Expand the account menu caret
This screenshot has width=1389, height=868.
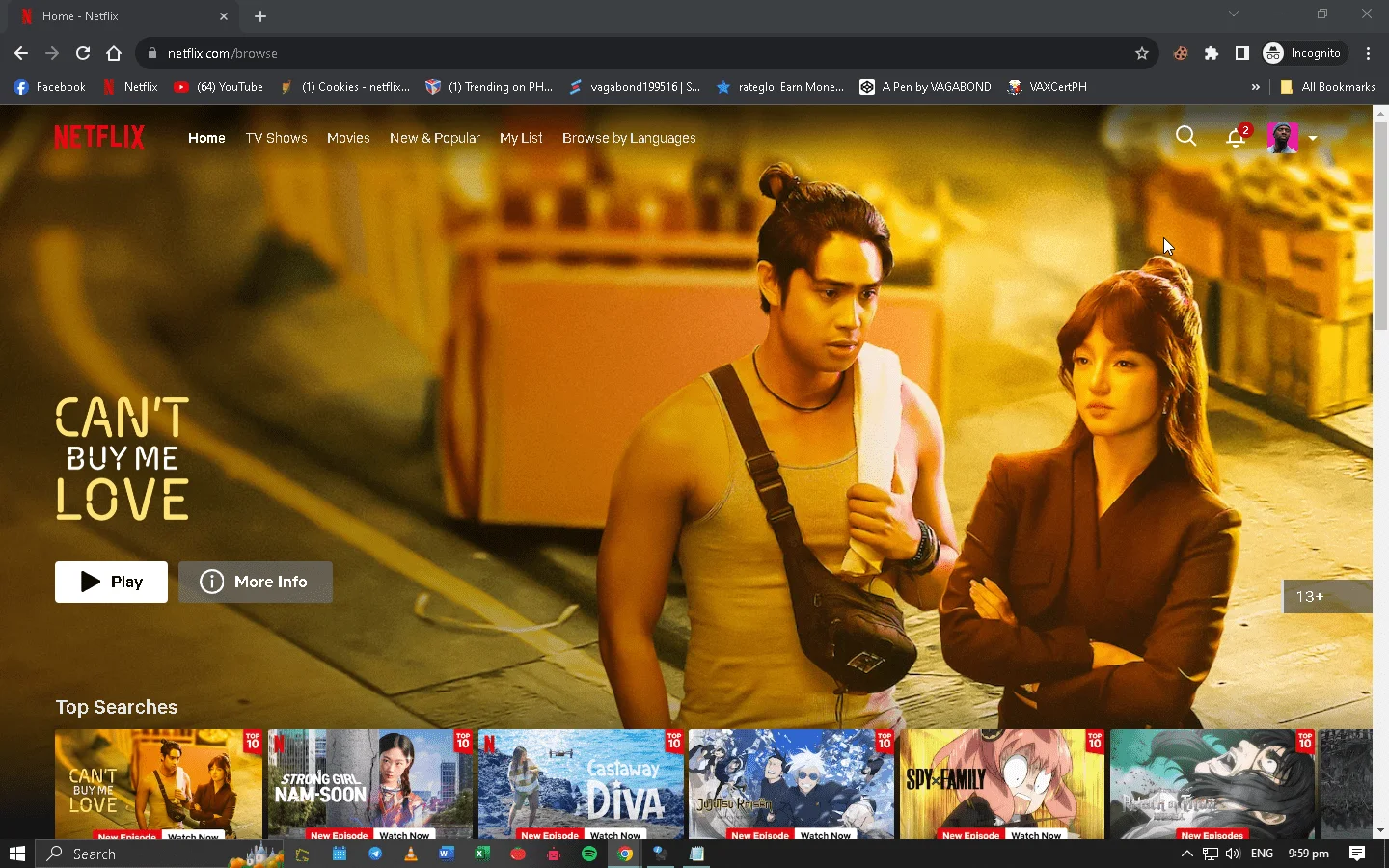1313,138
